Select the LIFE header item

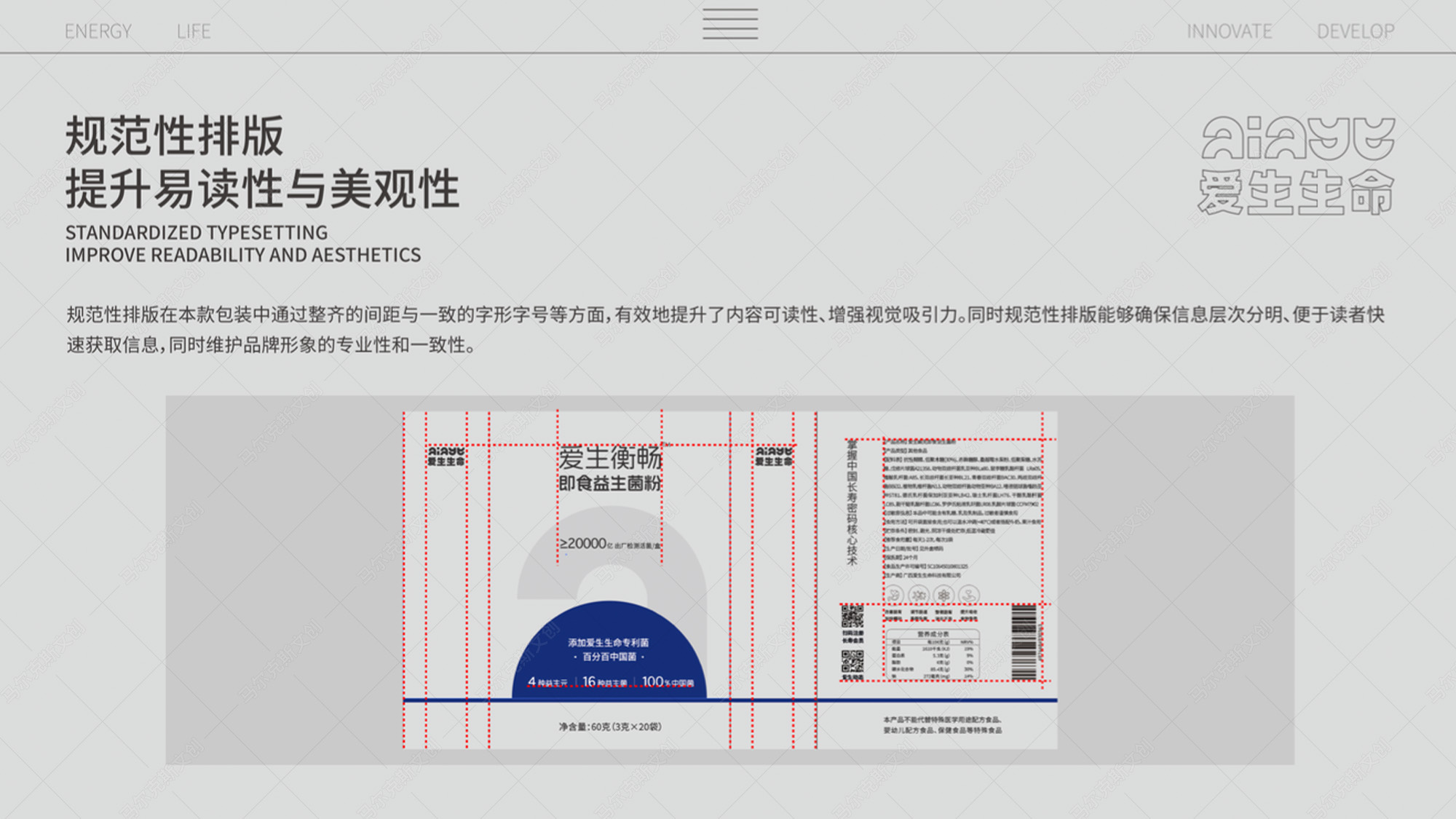pyautogui.click(x=194, y=31)
